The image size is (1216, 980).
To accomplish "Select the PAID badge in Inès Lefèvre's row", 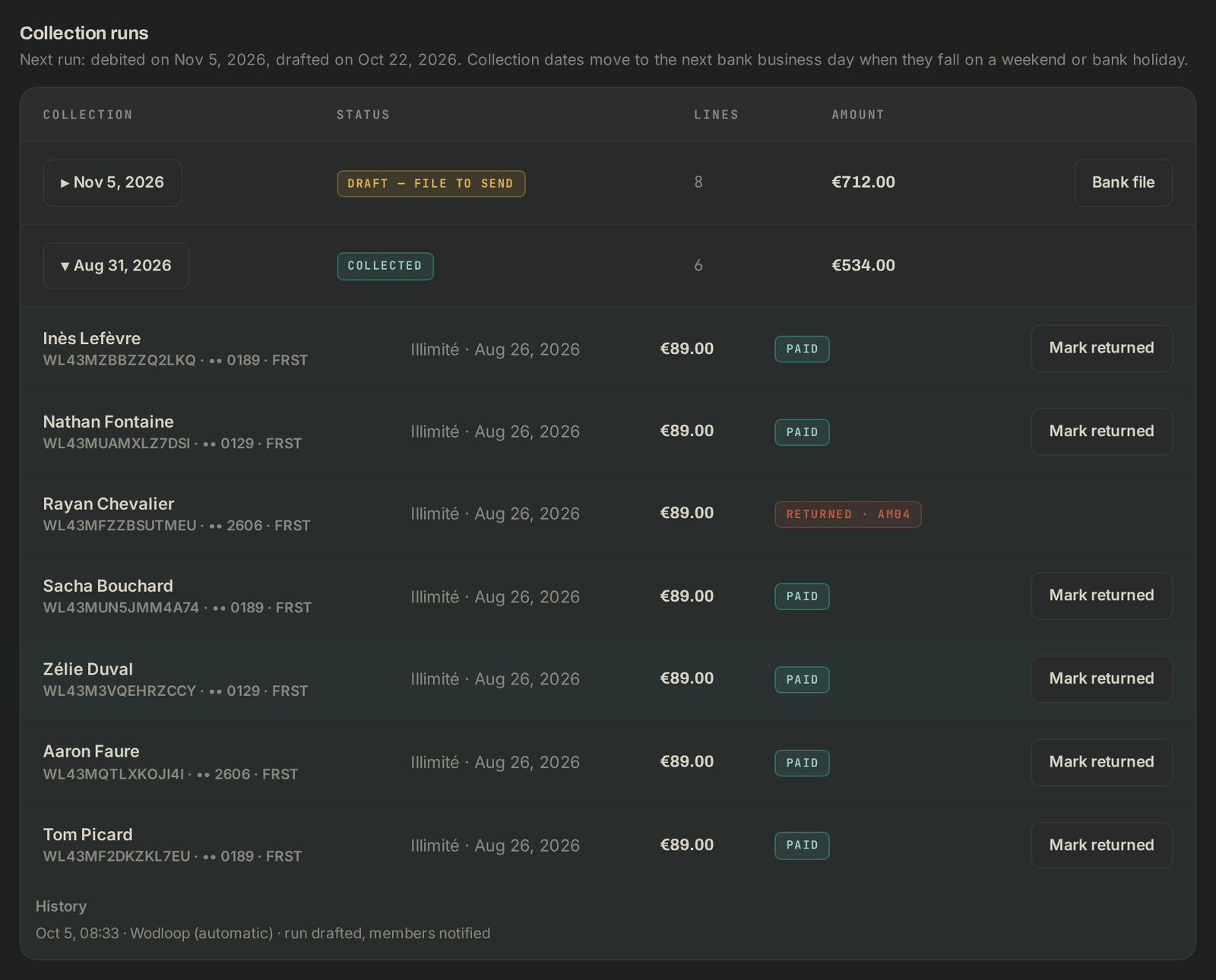I will (802, 349).
